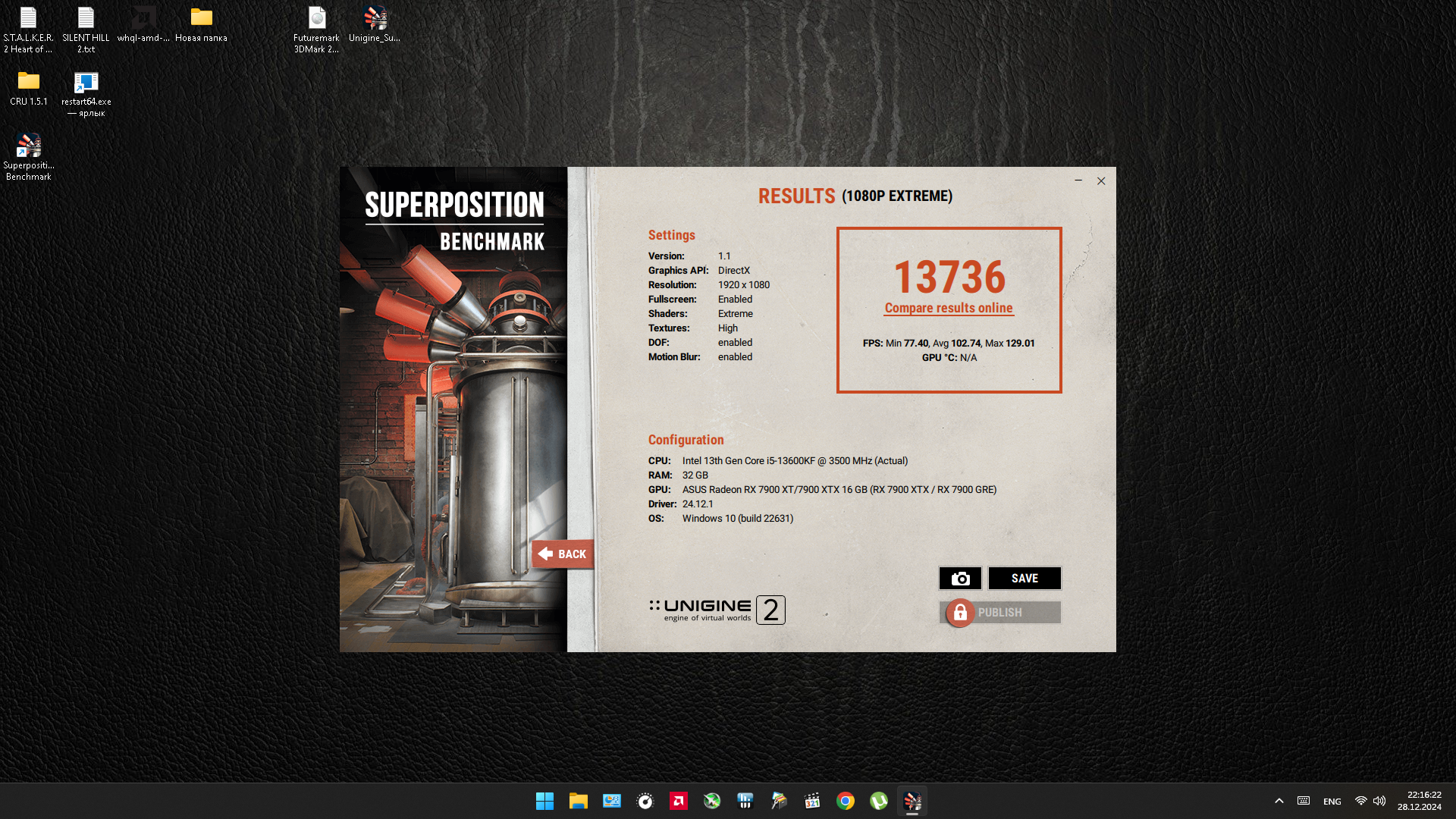Click the red lock Publish icon
The width and height of the screenshot is (1456, 819).
[960, 613]
